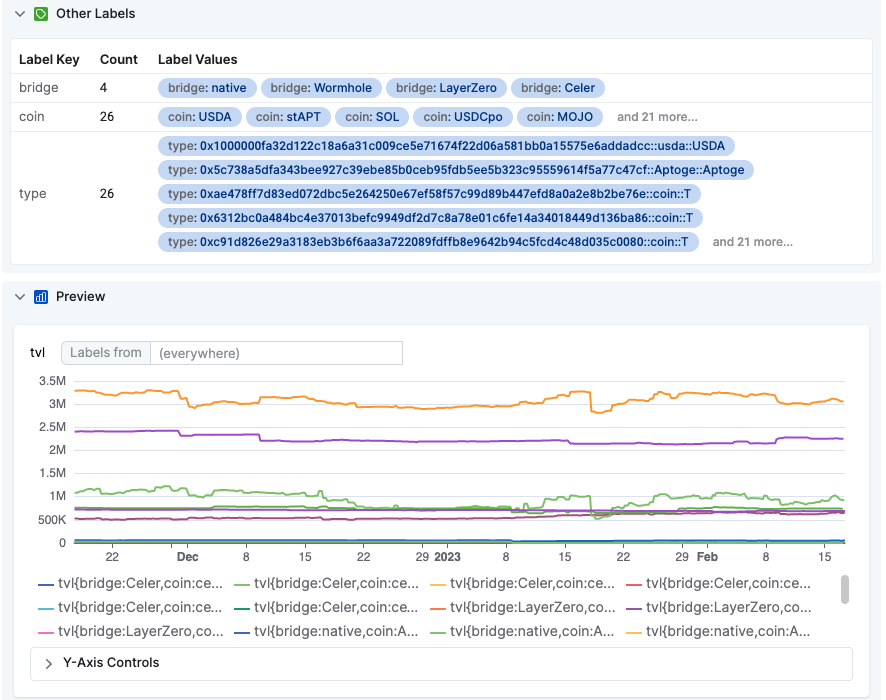Collapse the Other Labels section
The height and width of the screenshot is (700, 886).
20,14
